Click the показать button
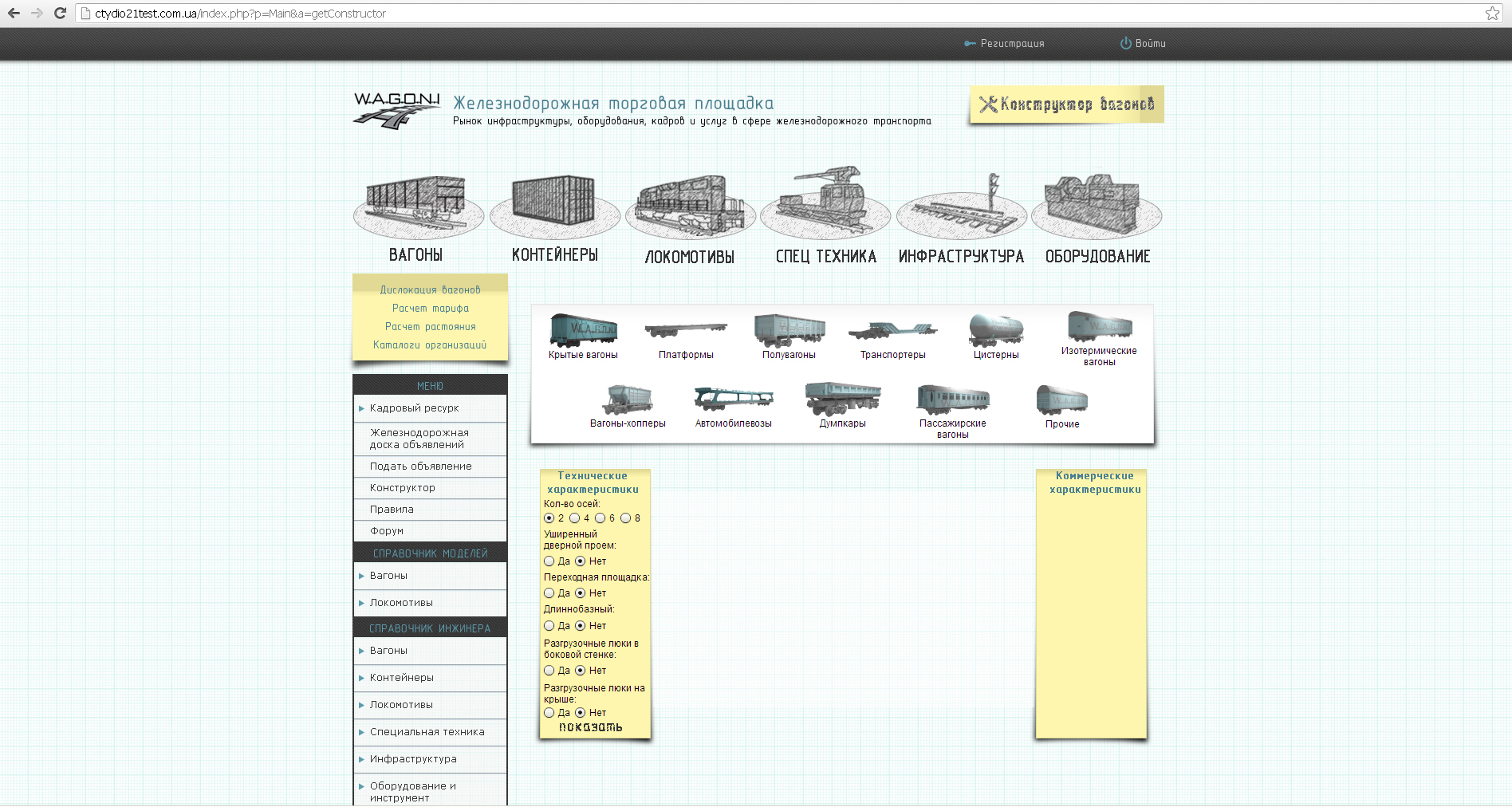Image resolution: width=1512 pixels, height=807 pixels. [x=591, y=727]
